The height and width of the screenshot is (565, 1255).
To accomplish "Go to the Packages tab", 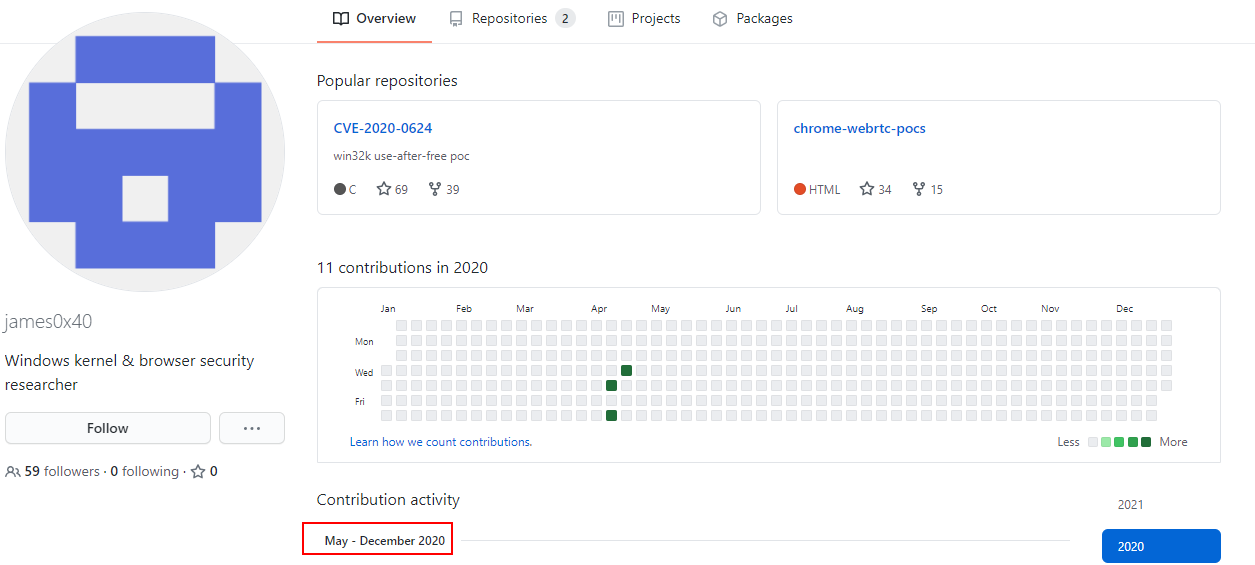I will [752, 19].
